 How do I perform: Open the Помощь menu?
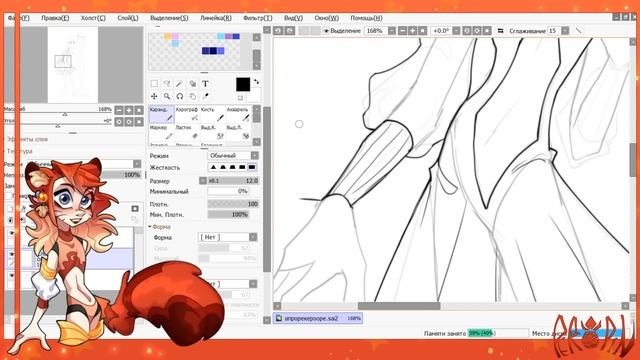[x=367, y=18]
